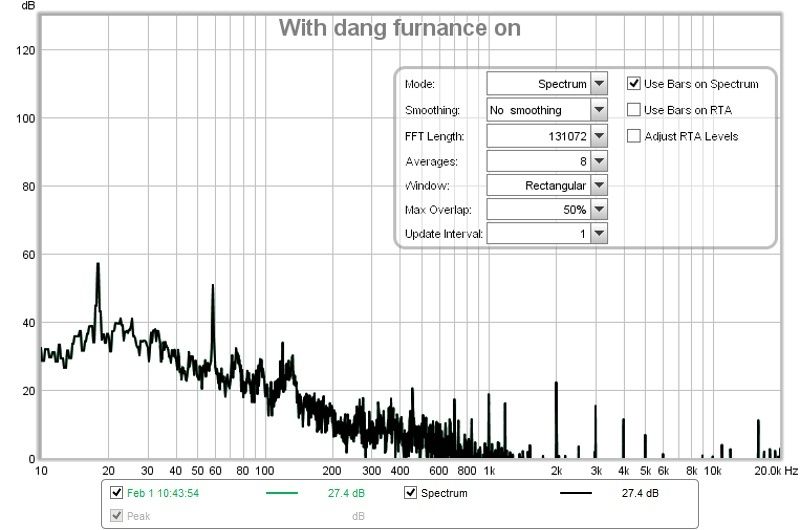Click the green 27.4 dB readout
This screenshot has width=800, height=530.
pyautogui.click(x=346, y=493)
